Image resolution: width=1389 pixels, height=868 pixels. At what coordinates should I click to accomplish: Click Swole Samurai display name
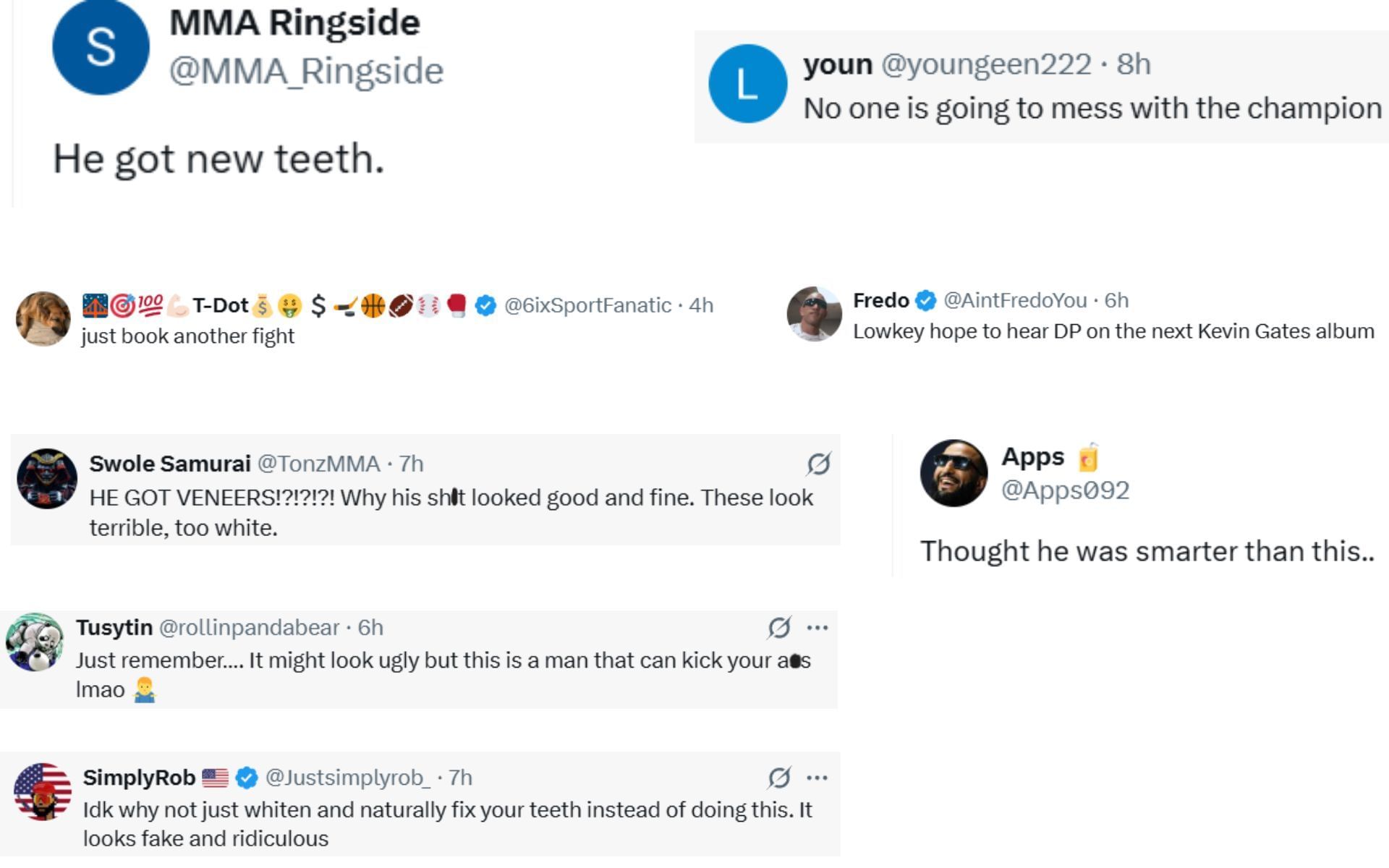pyautogui.click(x=170, y=464)
